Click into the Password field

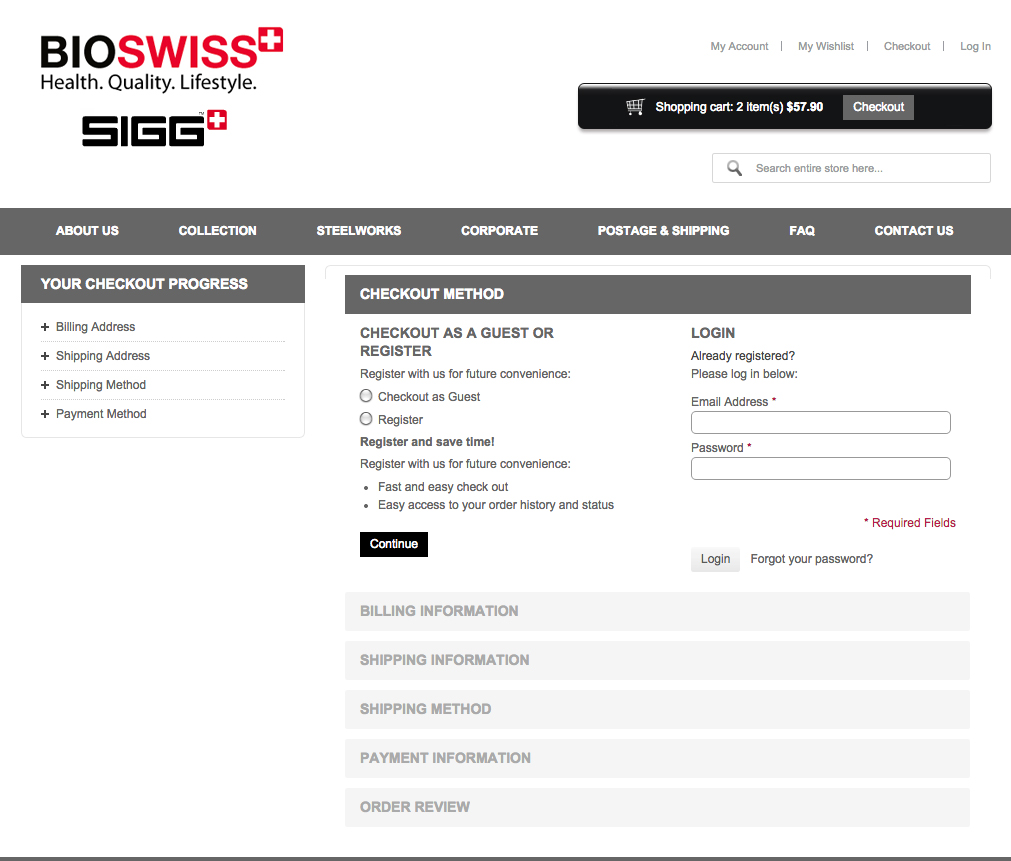(820, 468)
